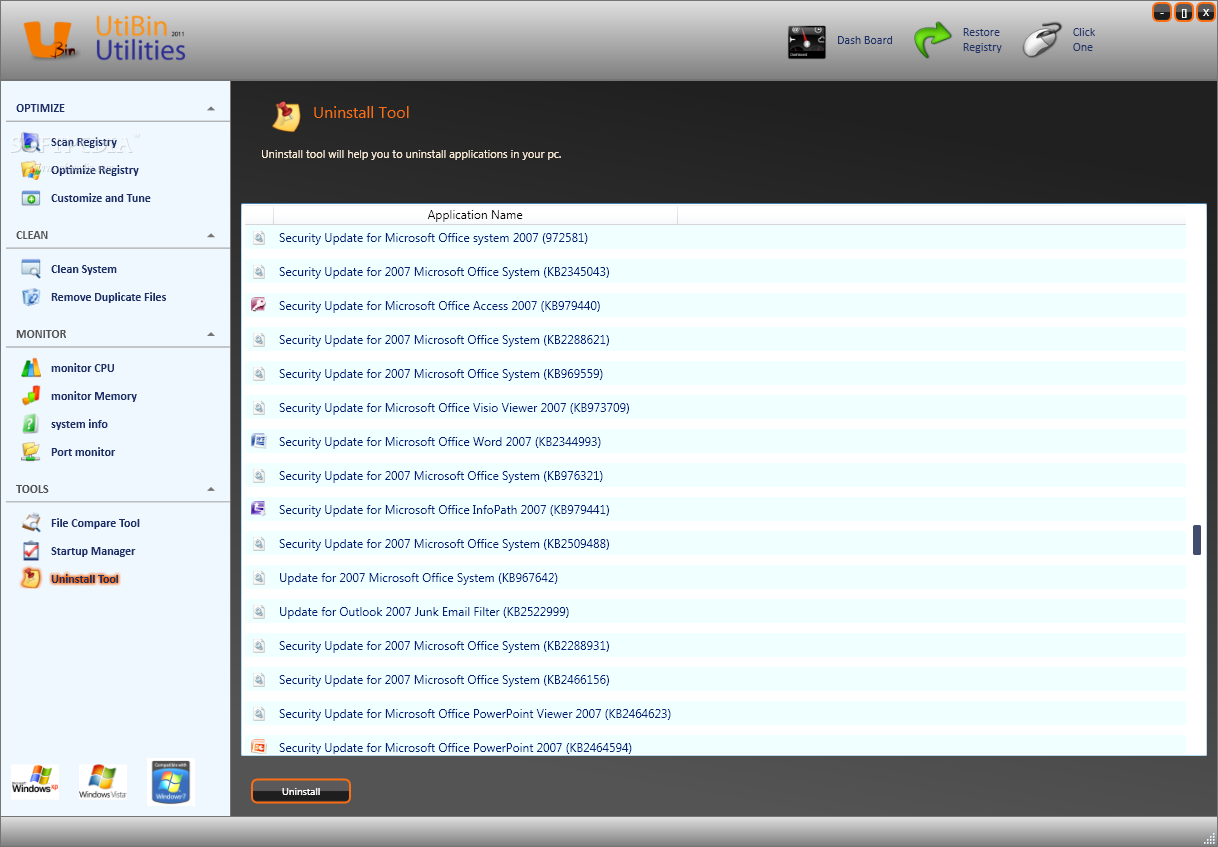Click the Scan Registry icon
Viewport: 1218px width, 847px height.
coord(31,142)
